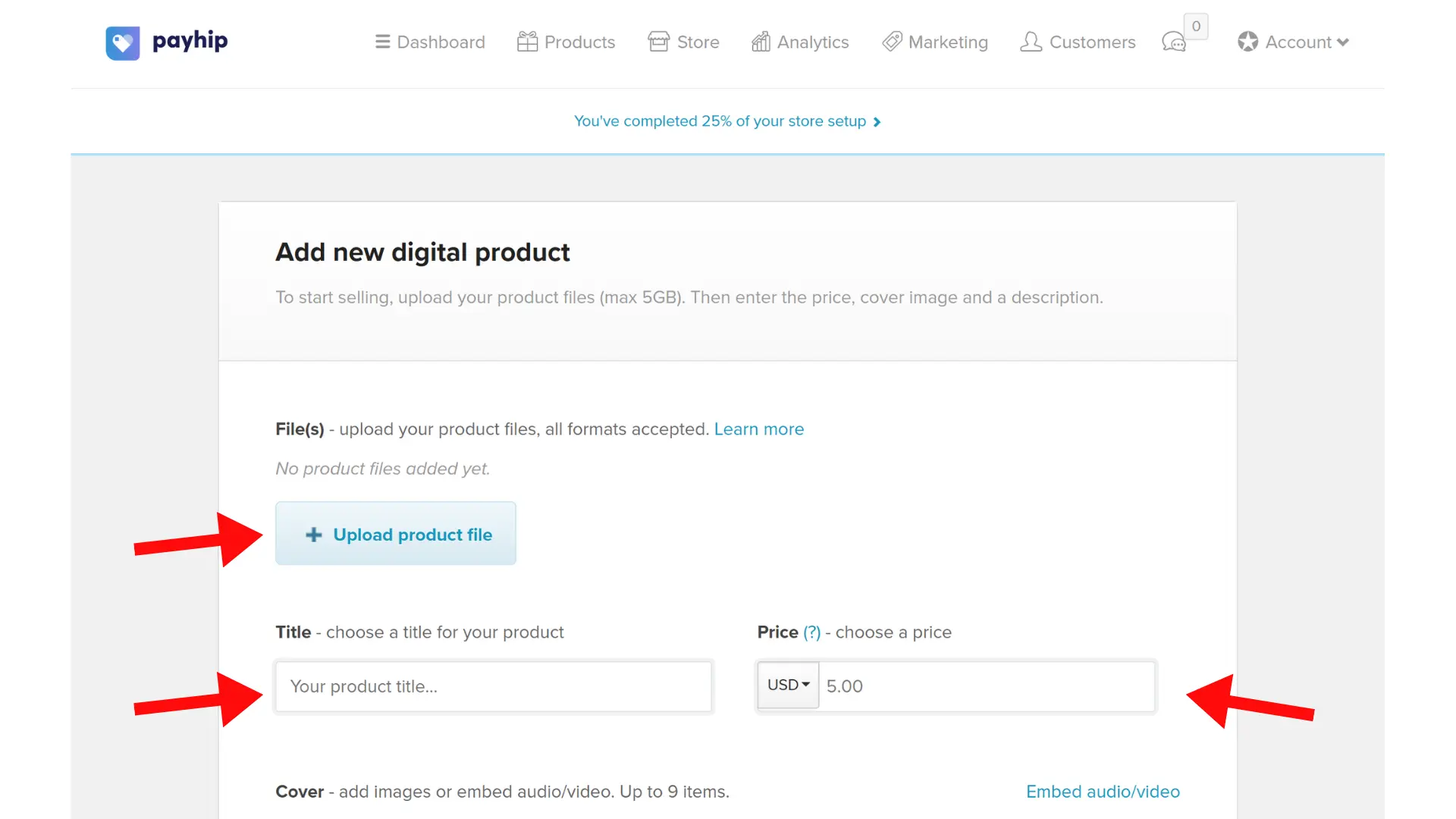
Task: Click the plus icon on upload button
Action: tap(314, 535)
